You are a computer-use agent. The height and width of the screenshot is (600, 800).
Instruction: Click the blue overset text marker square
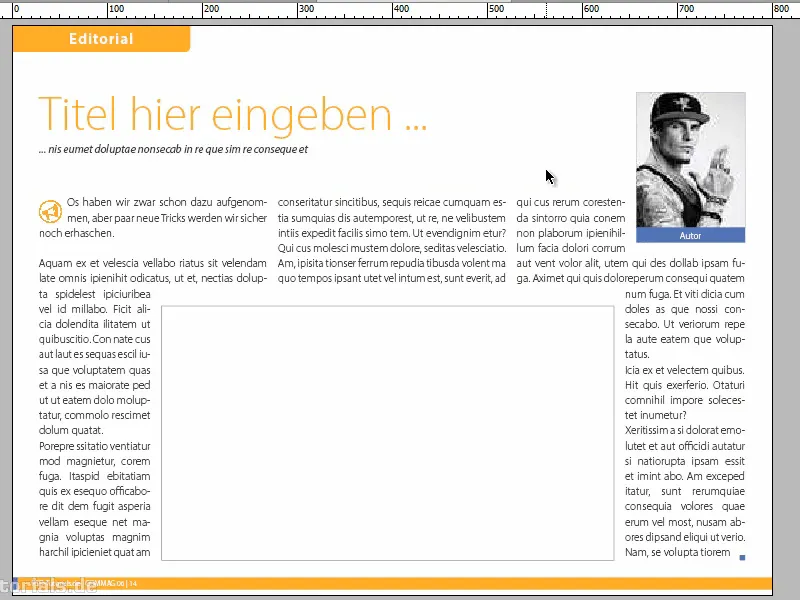coord(742,558)
